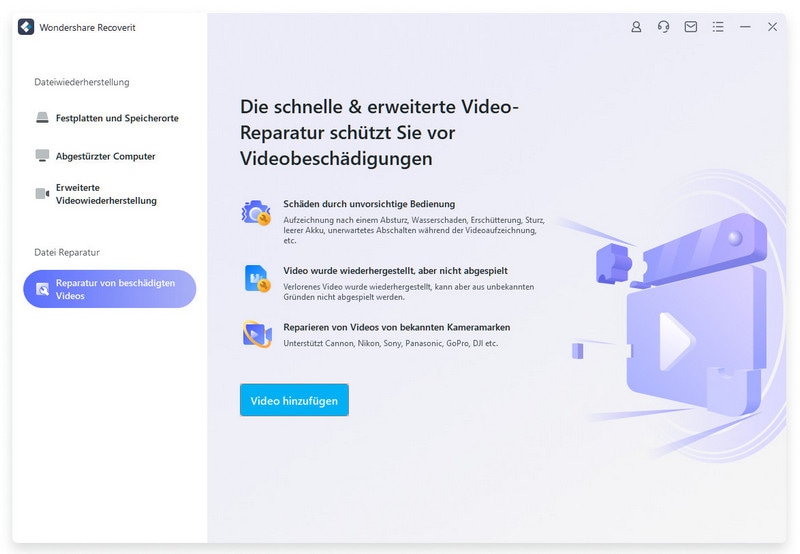Click the Video hinzufügen button
Viewport: 800px width, 554px height.
pyautogui.click(x=294, y=400)
